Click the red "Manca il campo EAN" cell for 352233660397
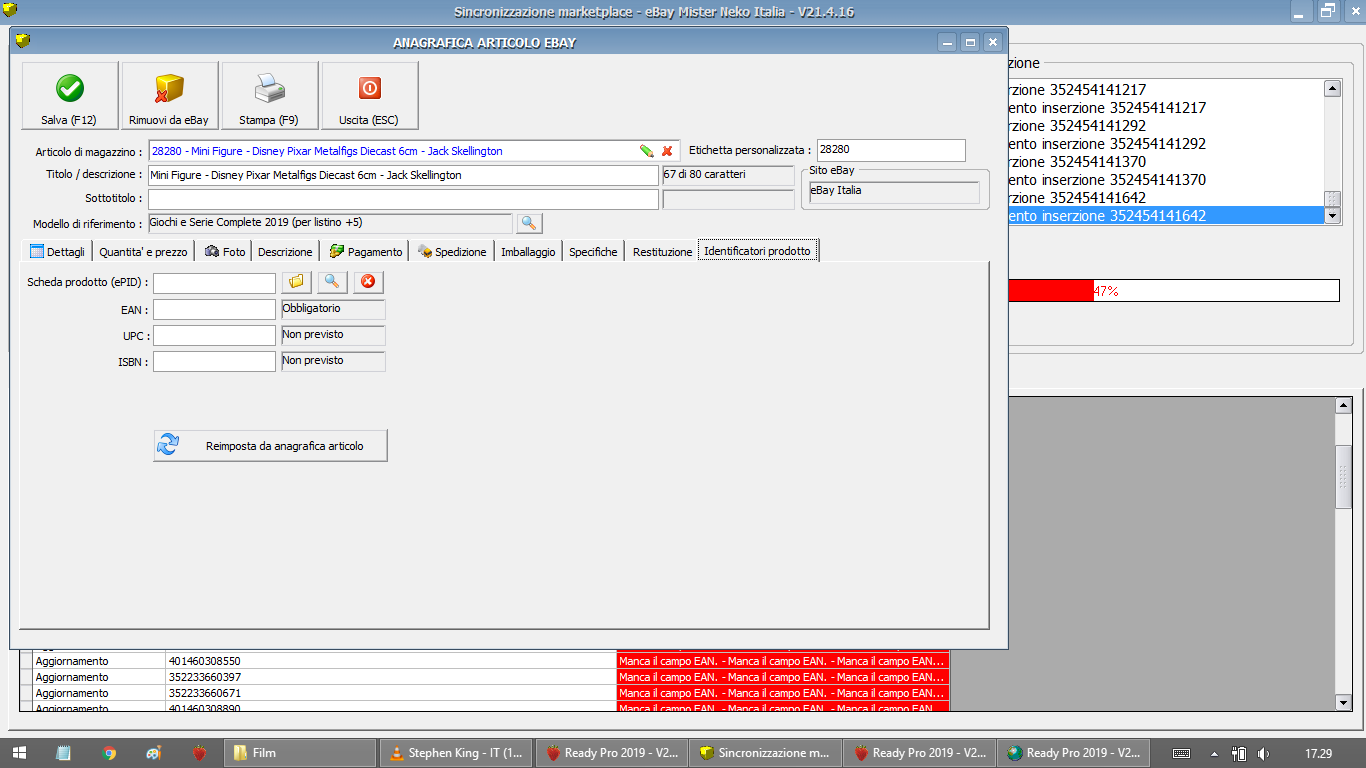 pos(783,677)
